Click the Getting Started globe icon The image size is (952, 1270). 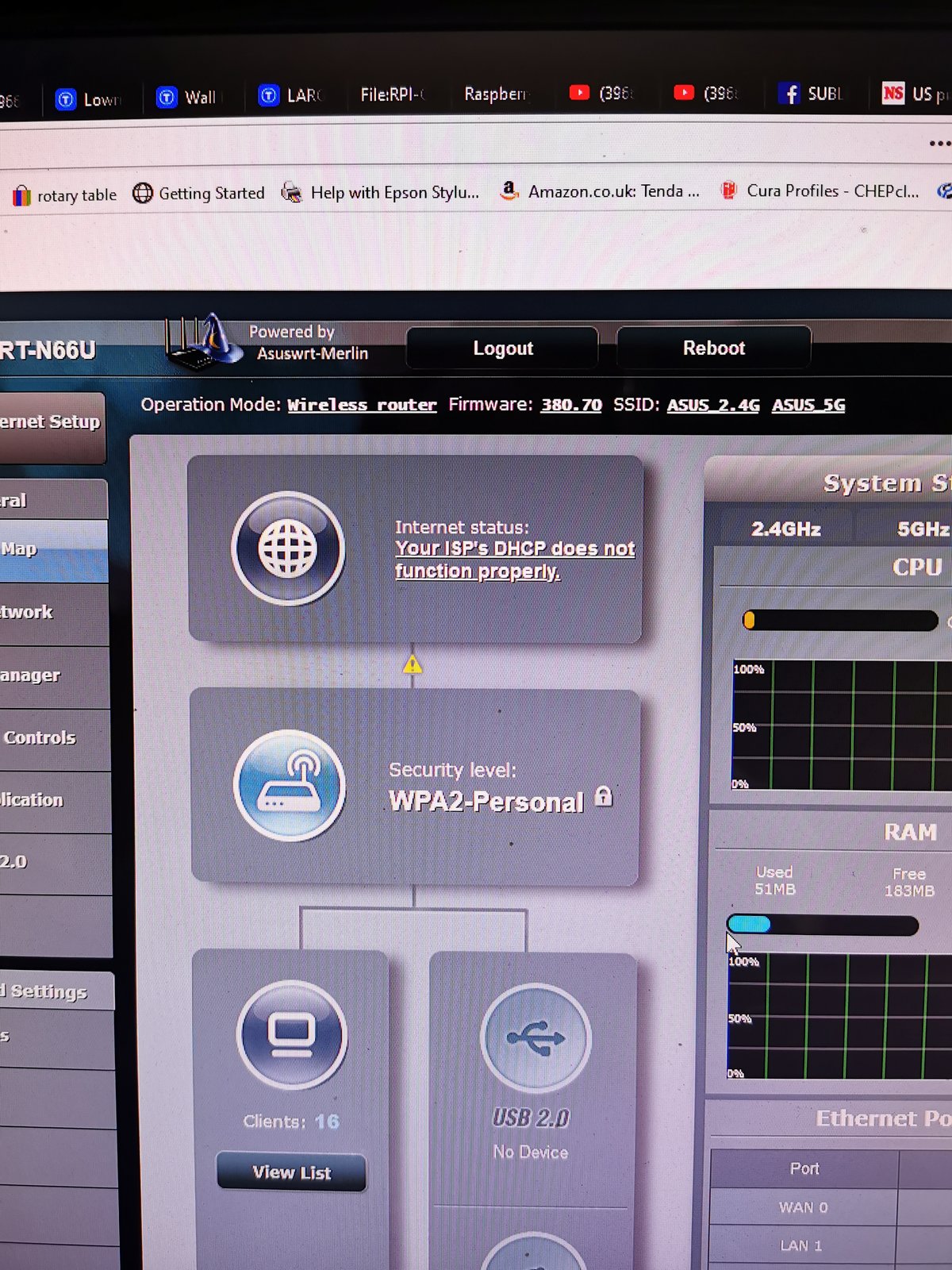[143, 193]
